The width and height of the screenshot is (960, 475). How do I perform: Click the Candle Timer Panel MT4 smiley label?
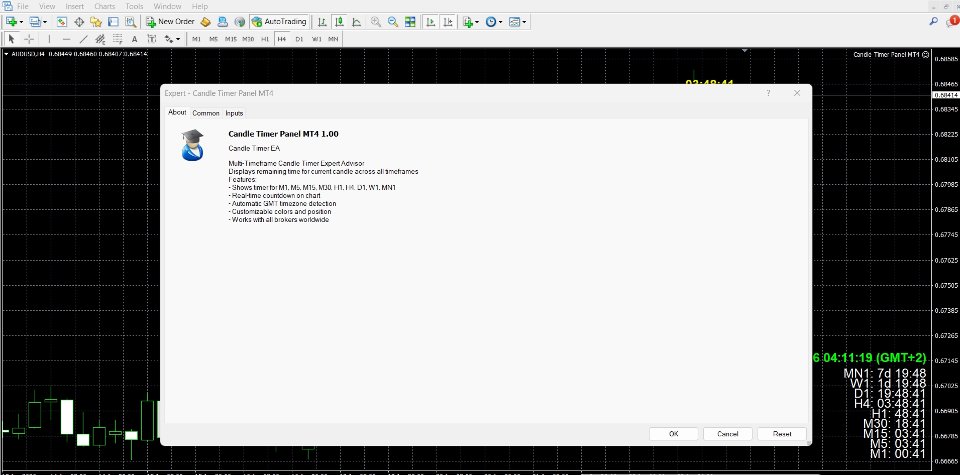point(891,54)
